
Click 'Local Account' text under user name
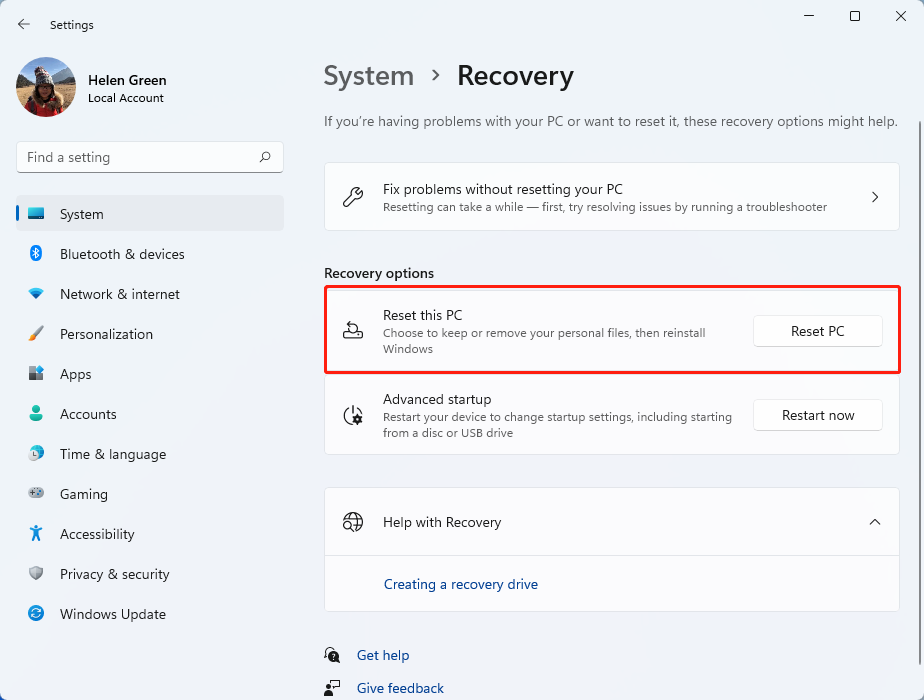coord(126,98)
